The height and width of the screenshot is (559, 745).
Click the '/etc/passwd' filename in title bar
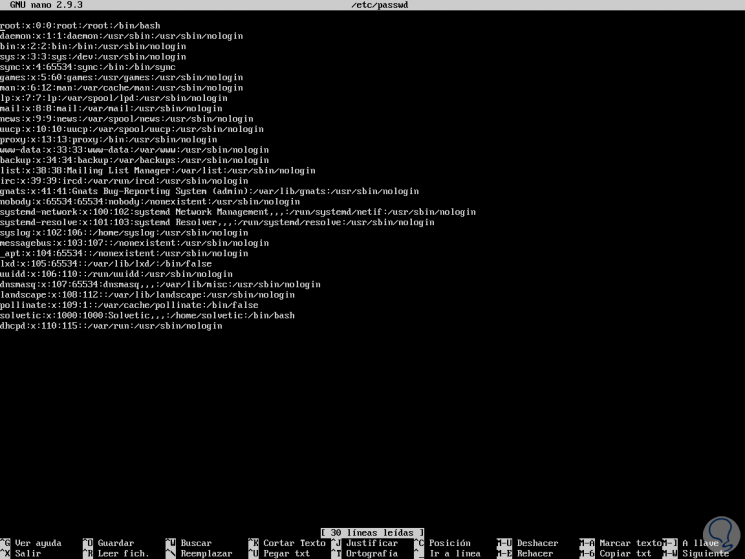379,5
